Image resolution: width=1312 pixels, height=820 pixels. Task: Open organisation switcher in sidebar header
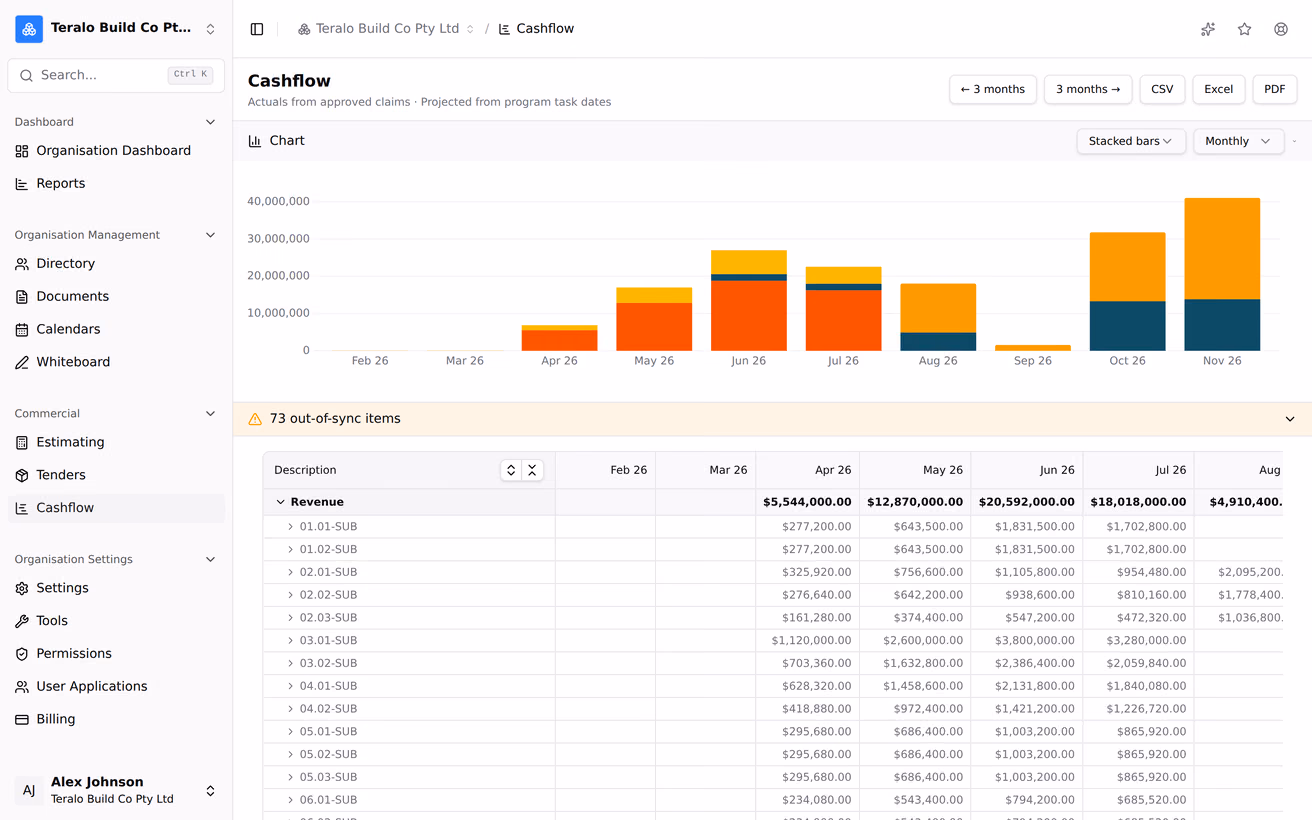tap(116, 29)
